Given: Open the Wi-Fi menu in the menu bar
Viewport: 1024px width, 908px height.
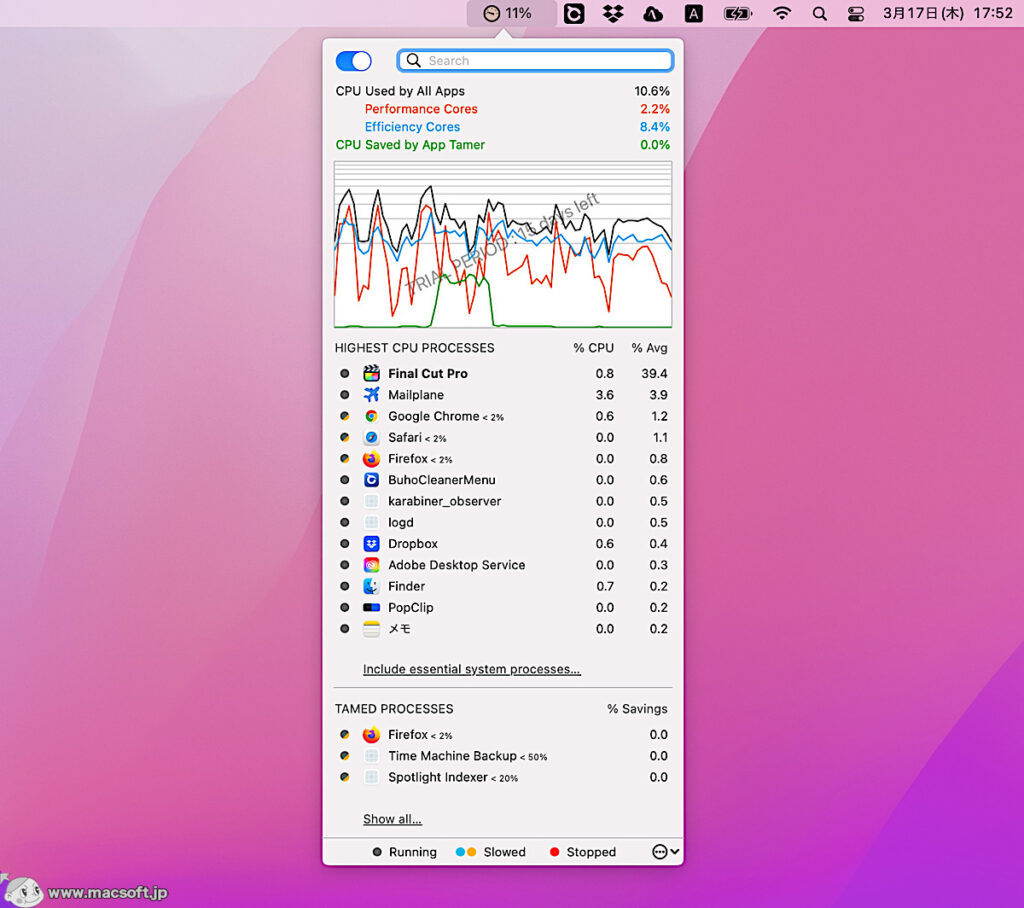Looking at the screenshot, I should click(x=782, y=14).
